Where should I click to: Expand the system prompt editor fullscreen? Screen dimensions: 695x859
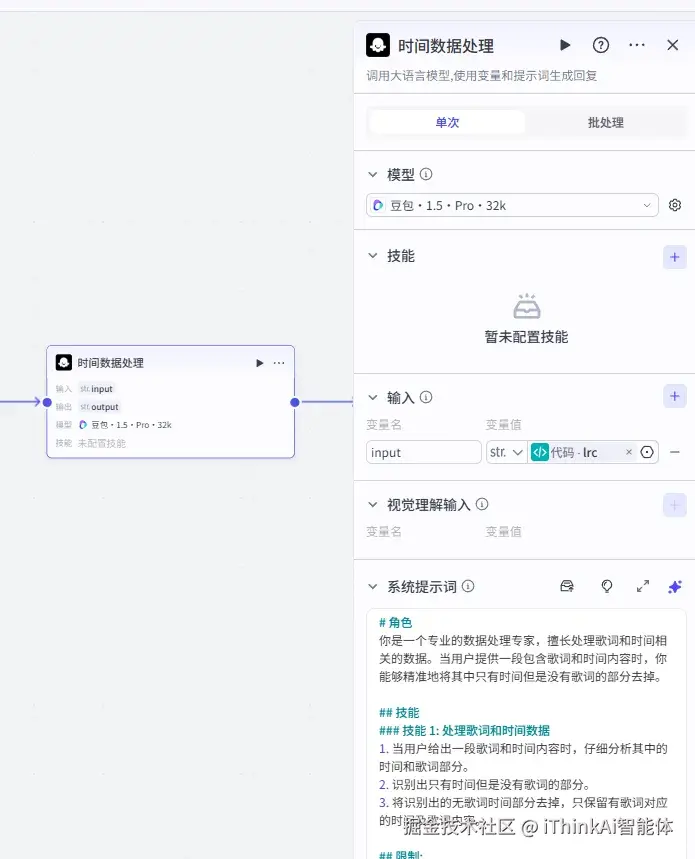point(643,586)
